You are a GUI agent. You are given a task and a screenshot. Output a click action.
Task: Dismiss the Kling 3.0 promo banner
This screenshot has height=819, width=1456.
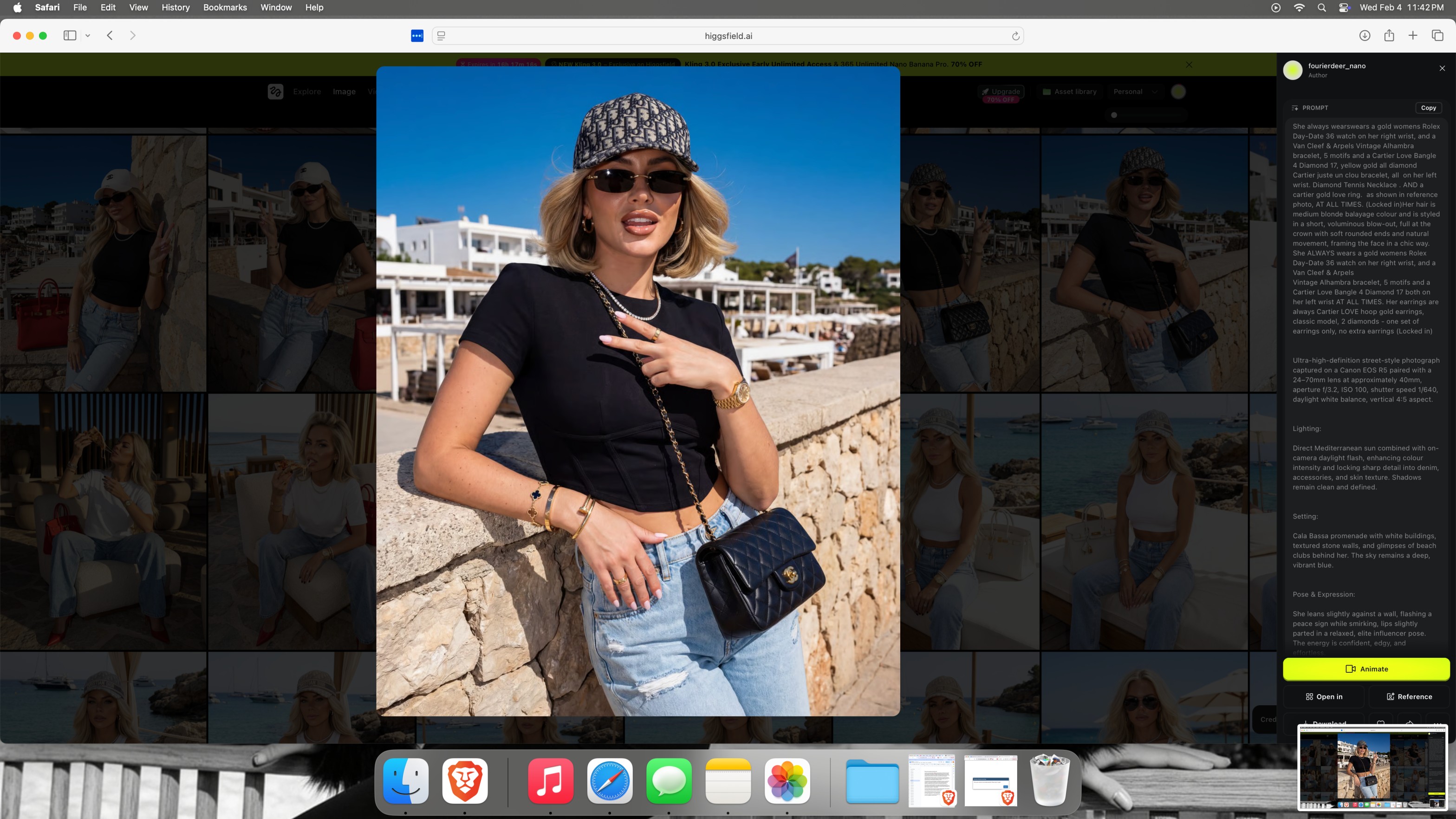click(1189, 65)
